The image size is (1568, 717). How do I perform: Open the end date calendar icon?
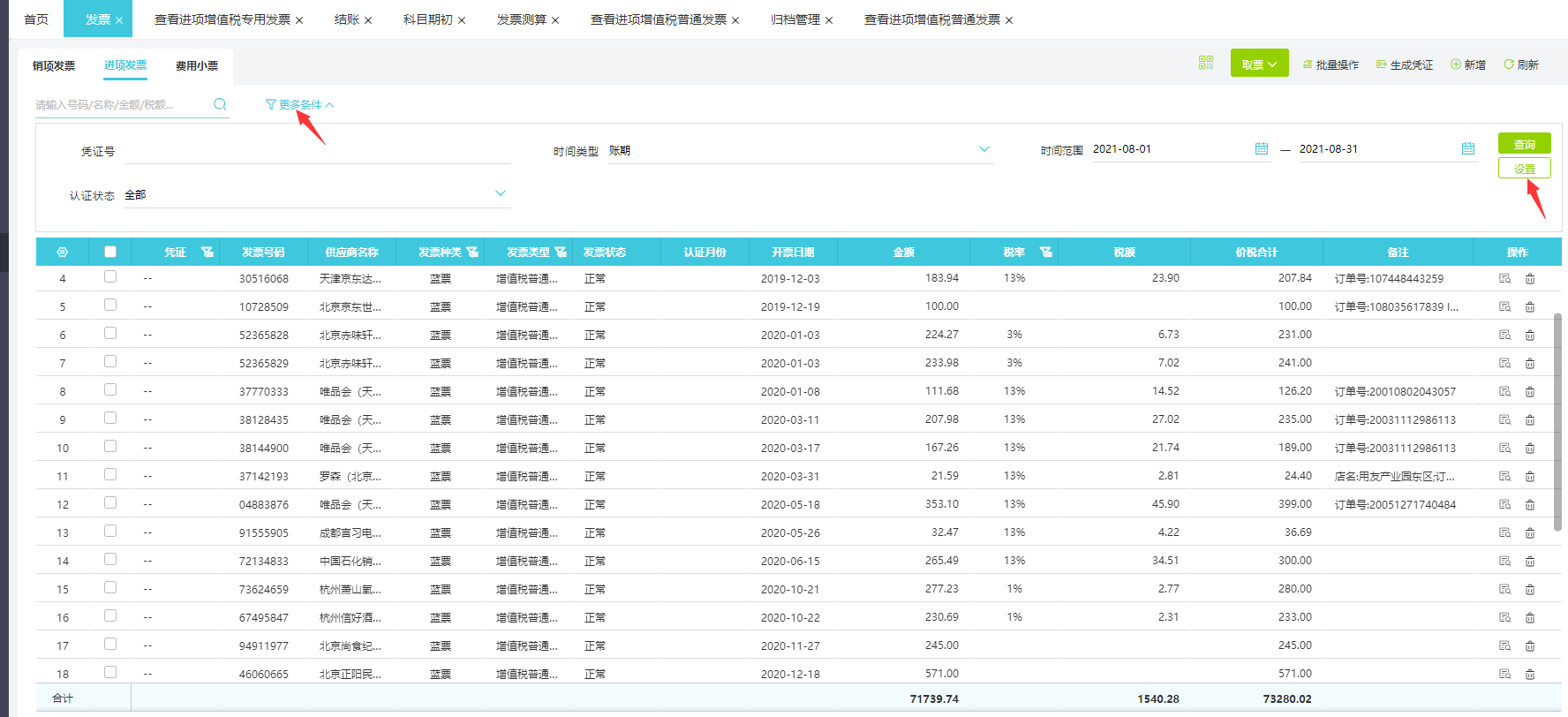point(1468,148)
